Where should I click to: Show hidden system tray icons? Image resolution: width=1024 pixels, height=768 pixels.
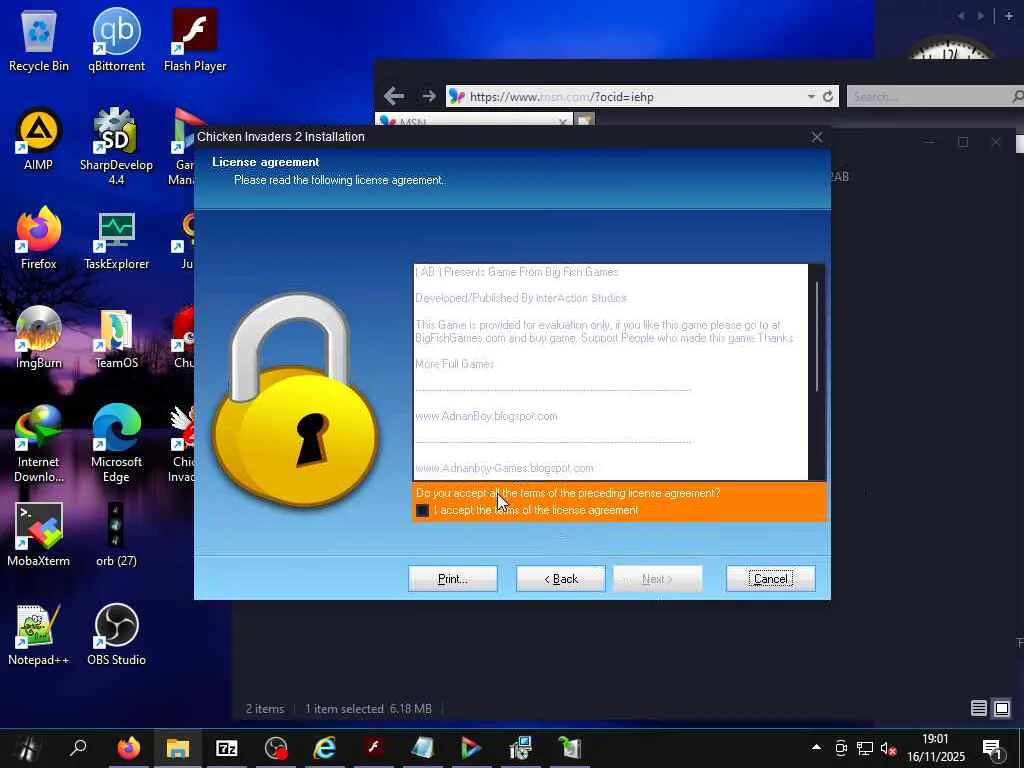[816, 747]
